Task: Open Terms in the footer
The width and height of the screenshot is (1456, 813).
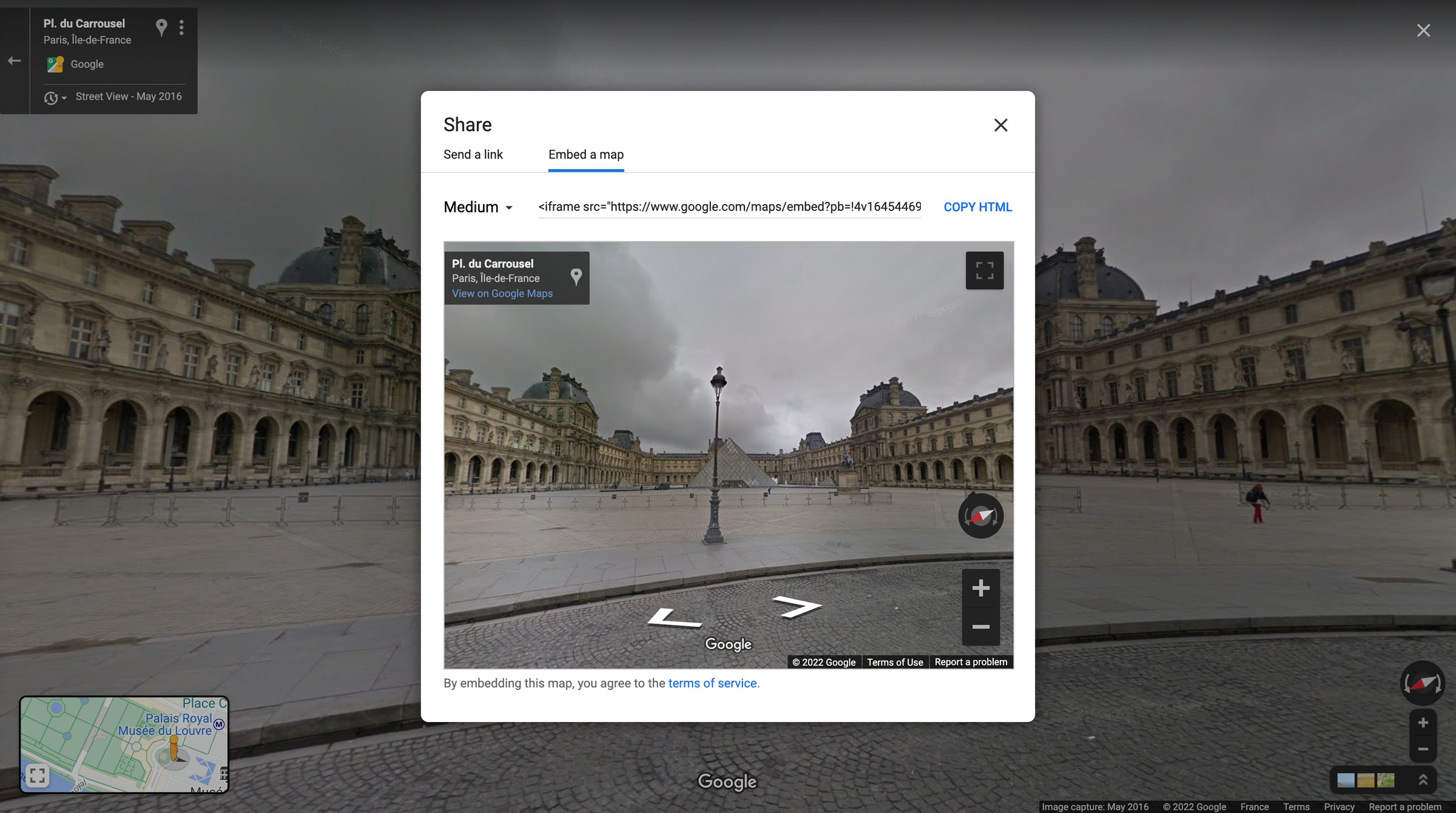Action: click(1296, 807)
